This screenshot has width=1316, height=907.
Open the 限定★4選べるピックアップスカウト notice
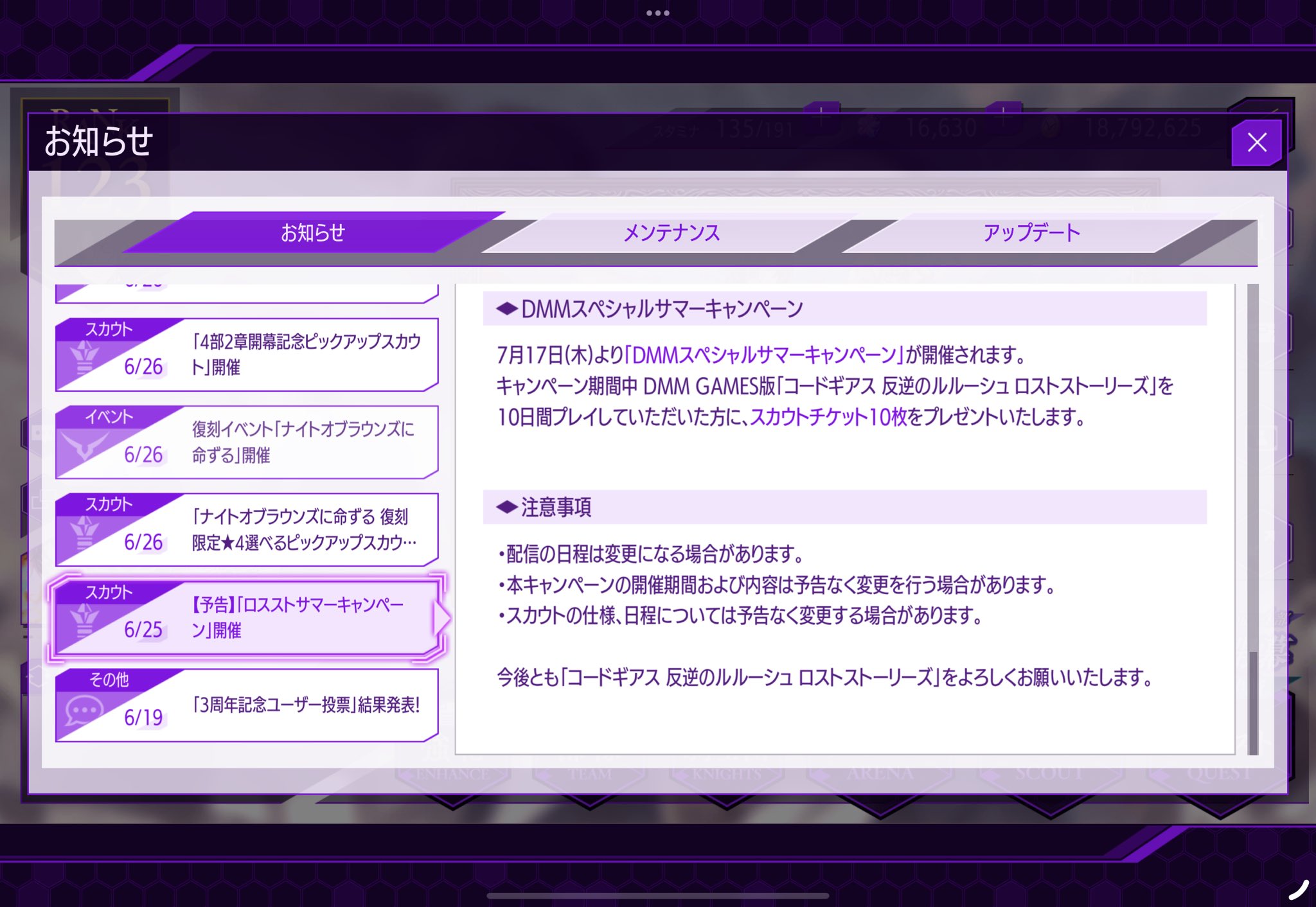pyautogui.click(x=247, y=530)
